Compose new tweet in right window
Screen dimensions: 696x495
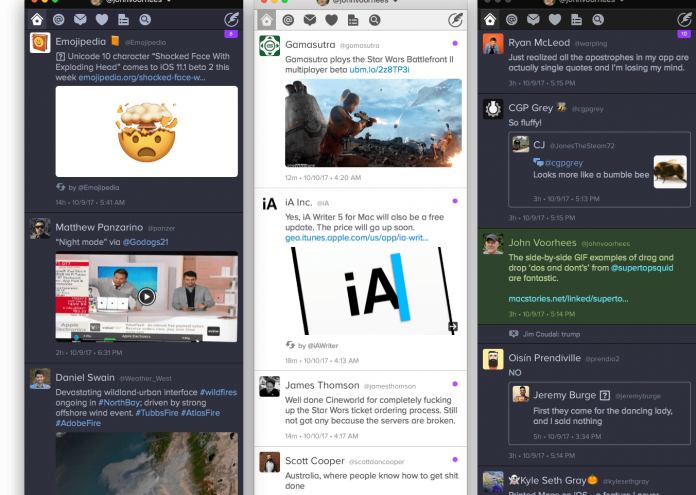[685, 20]
